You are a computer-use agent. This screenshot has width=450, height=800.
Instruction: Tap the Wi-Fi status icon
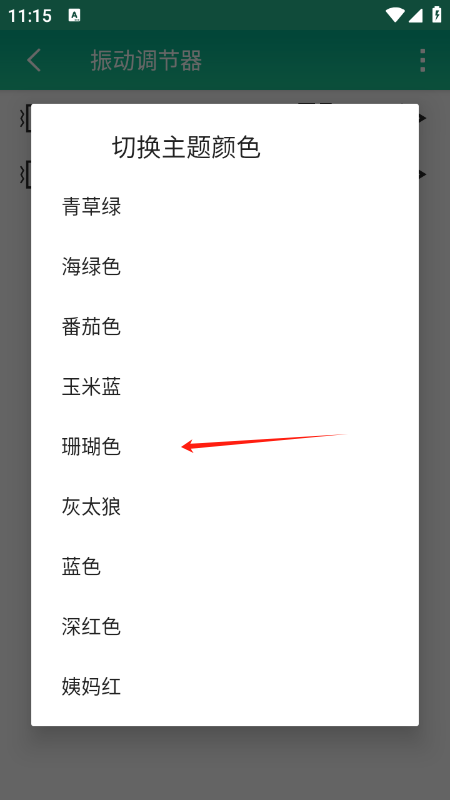tap(395, 15)
